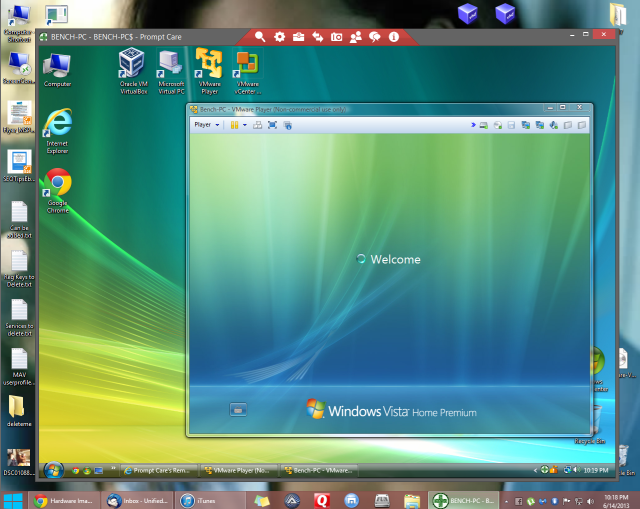Image resolution: width=640 pixels, height=509 pixels.
Task: Open deleteme folder on host desktop
Action: click(x=19, y=411)
